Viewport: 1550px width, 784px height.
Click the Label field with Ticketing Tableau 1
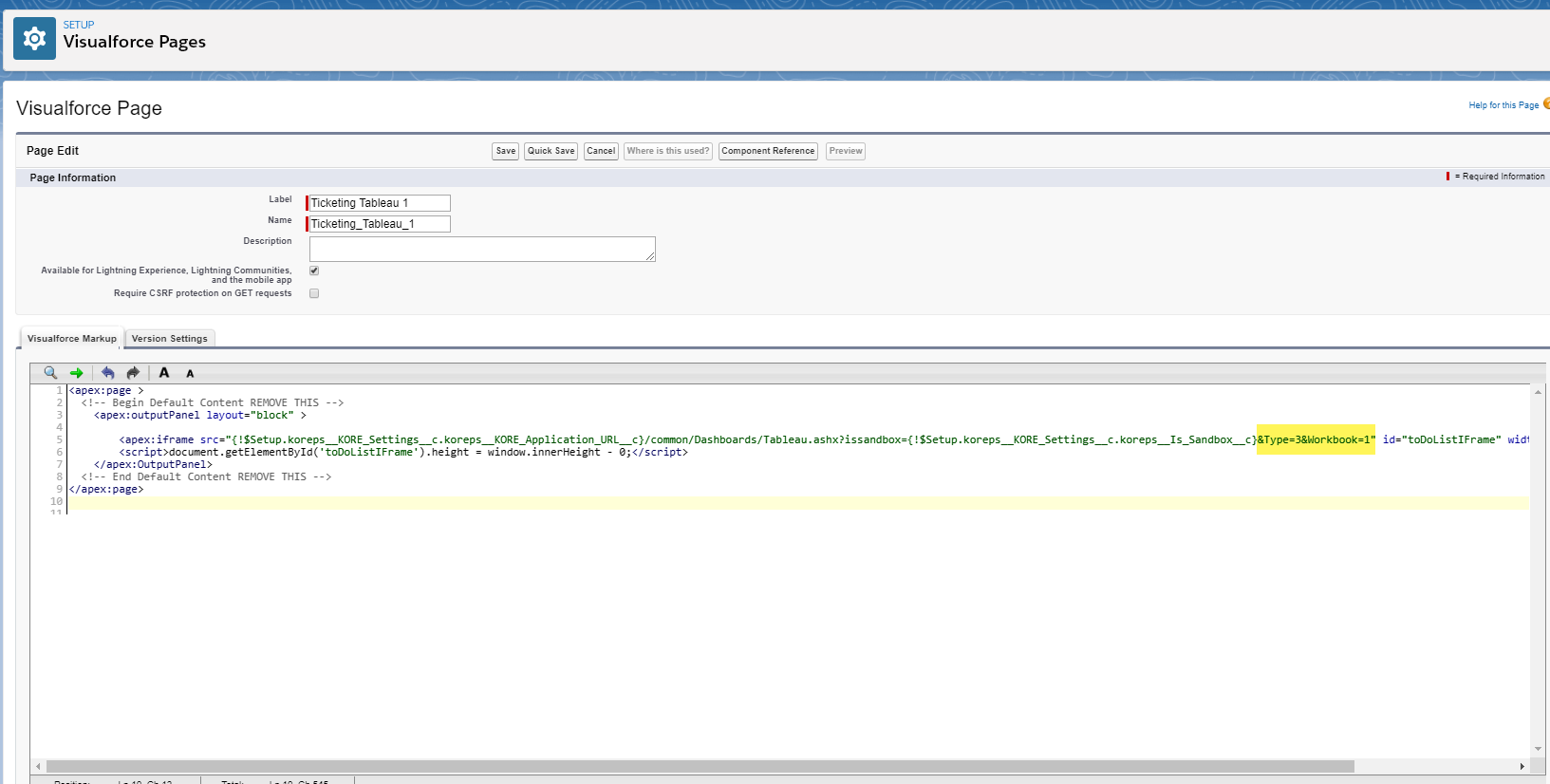pos(379,203)
